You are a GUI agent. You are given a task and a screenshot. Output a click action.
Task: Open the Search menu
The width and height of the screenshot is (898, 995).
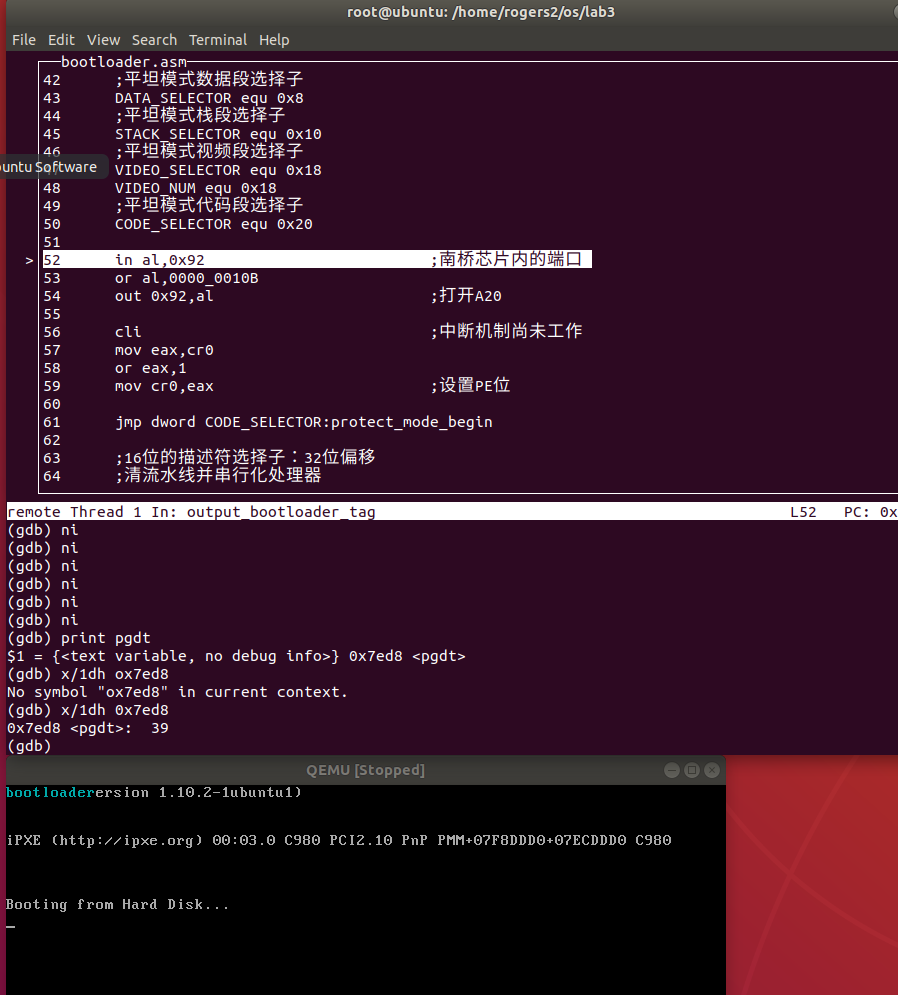154,40
